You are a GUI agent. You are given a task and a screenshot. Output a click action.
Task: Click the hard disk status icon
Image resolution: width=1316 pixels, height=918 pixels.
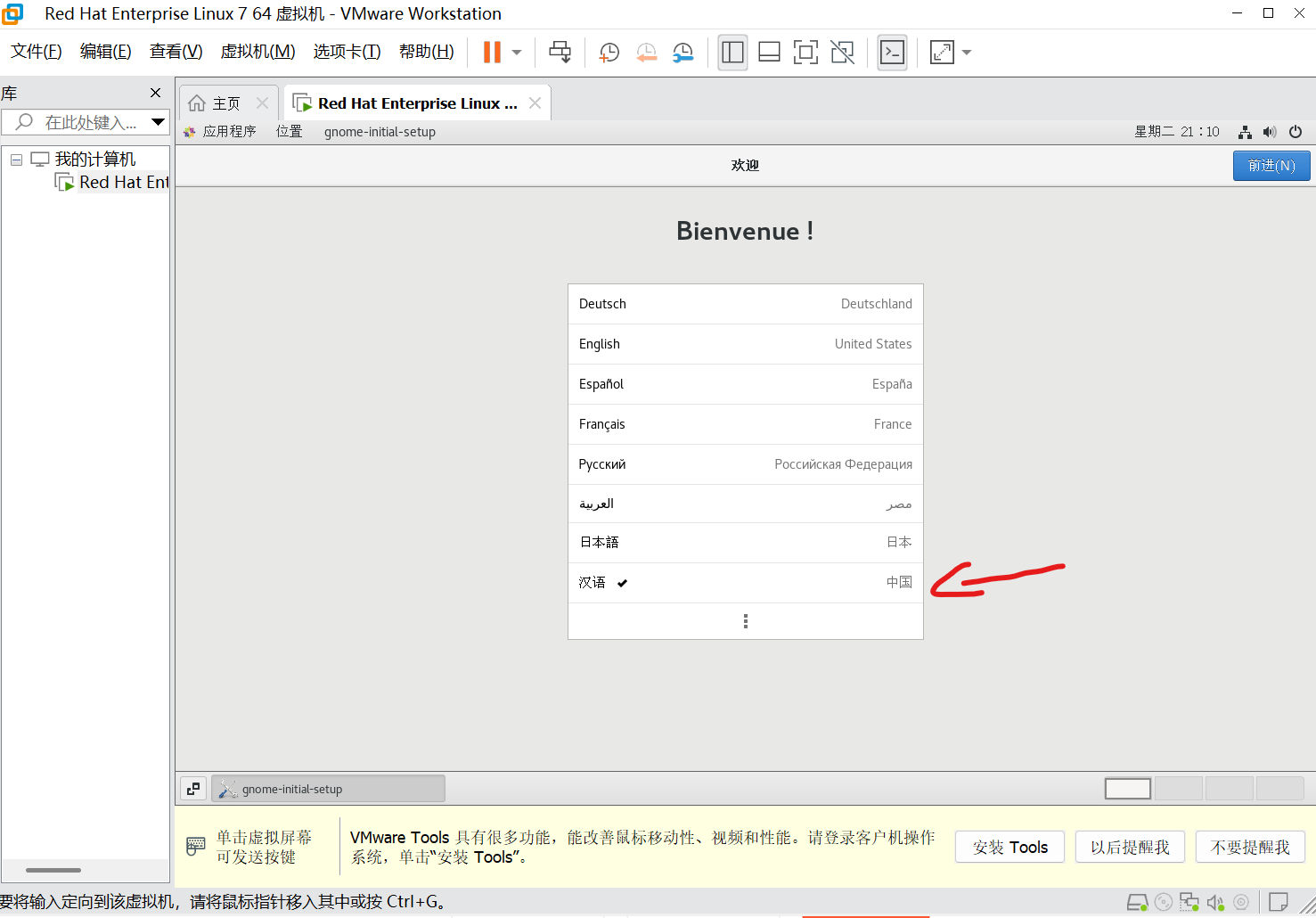pos(1137,902)
